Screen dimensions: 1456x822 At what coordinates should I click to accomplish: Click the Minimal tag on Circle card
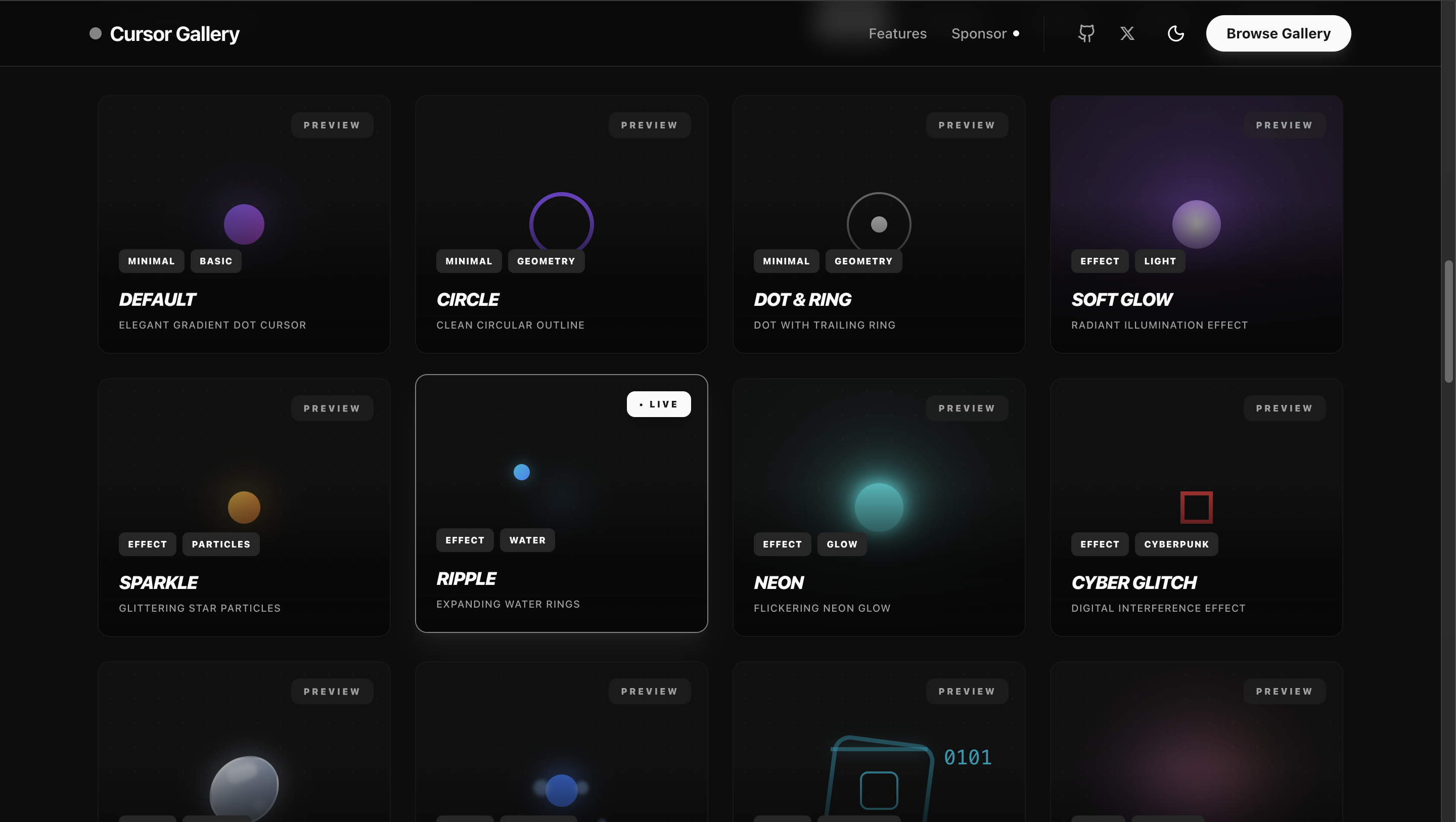point(469,261)
